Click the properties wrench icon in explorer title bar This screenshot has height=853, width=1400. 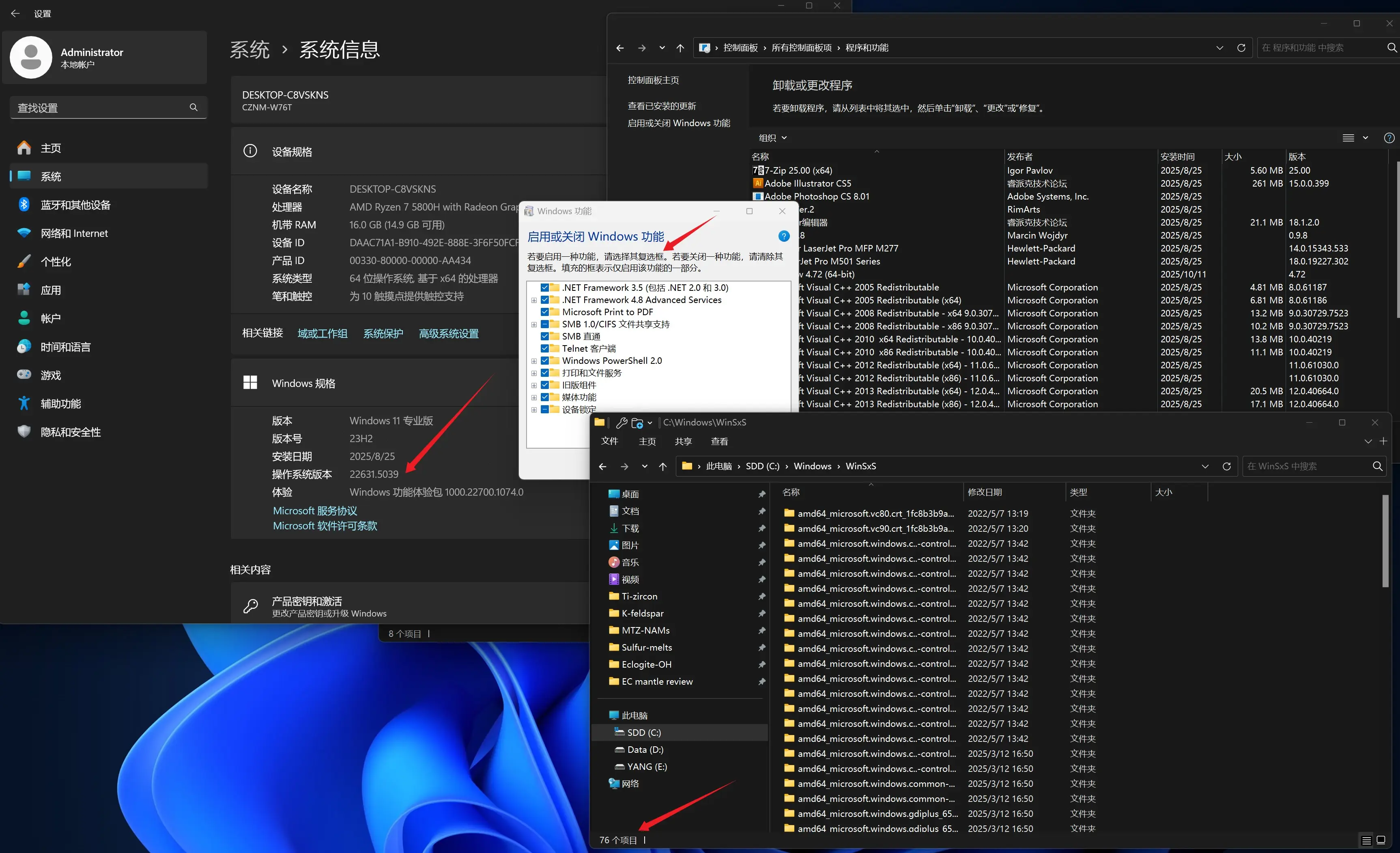pos(622,423)
